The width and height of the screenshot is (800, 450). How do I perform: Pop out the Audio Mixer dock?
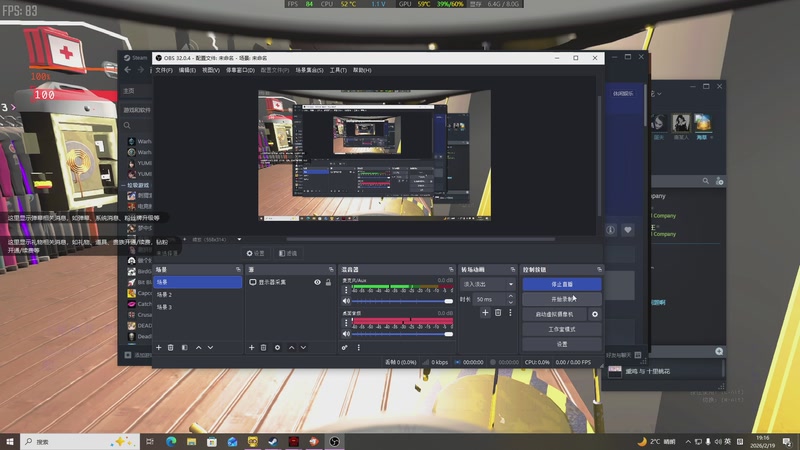click(451, 269)
